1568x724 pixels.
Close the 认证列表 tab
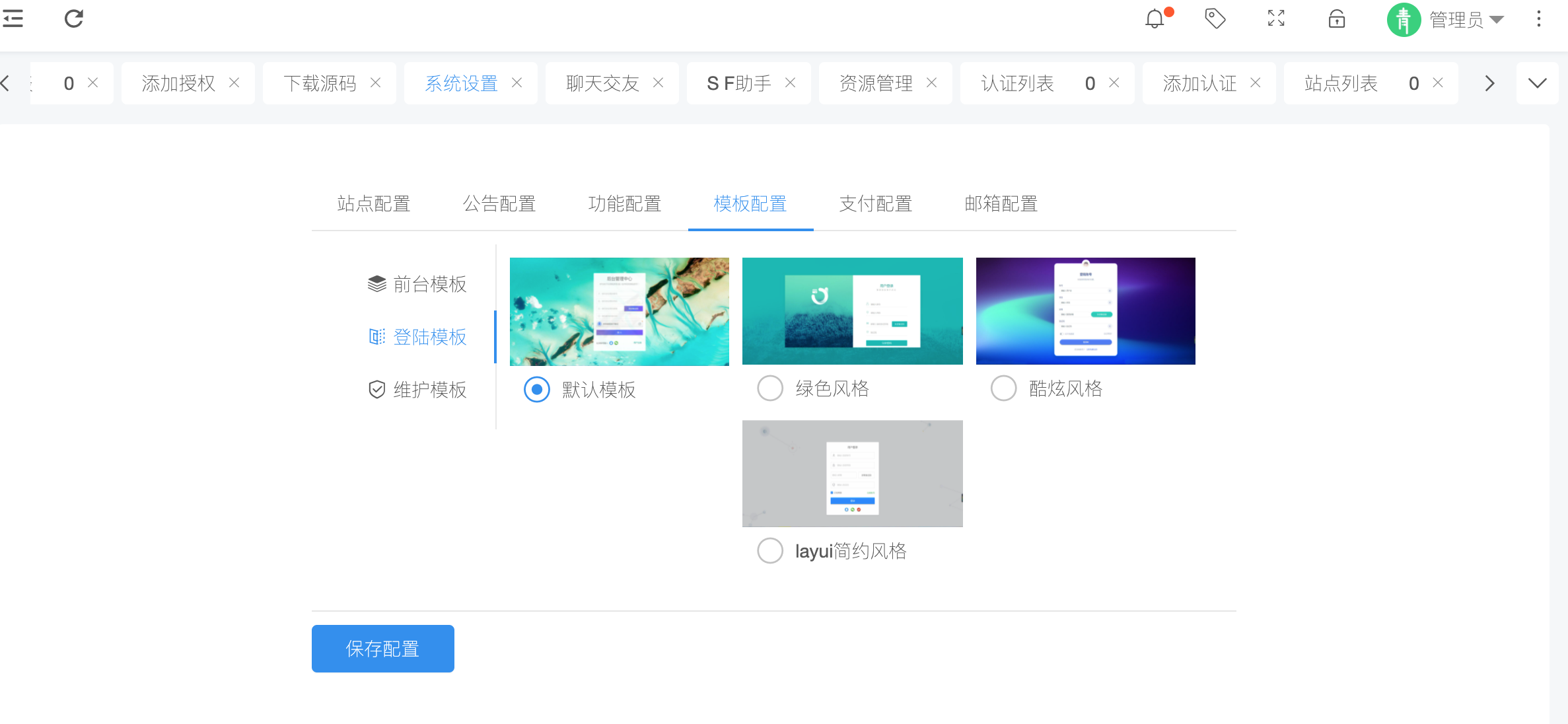(1114, 83)
